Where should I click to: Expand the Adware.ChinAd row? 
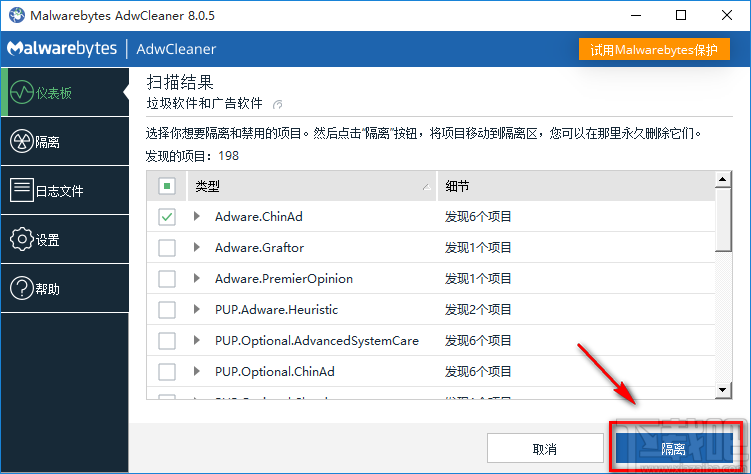point(196,216)
